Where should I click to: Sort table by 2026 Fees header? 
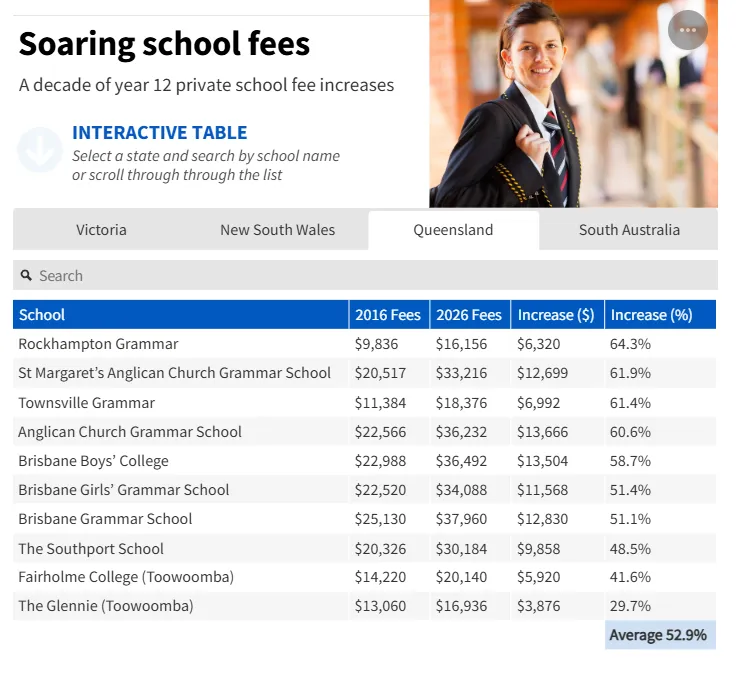[469, 315]
